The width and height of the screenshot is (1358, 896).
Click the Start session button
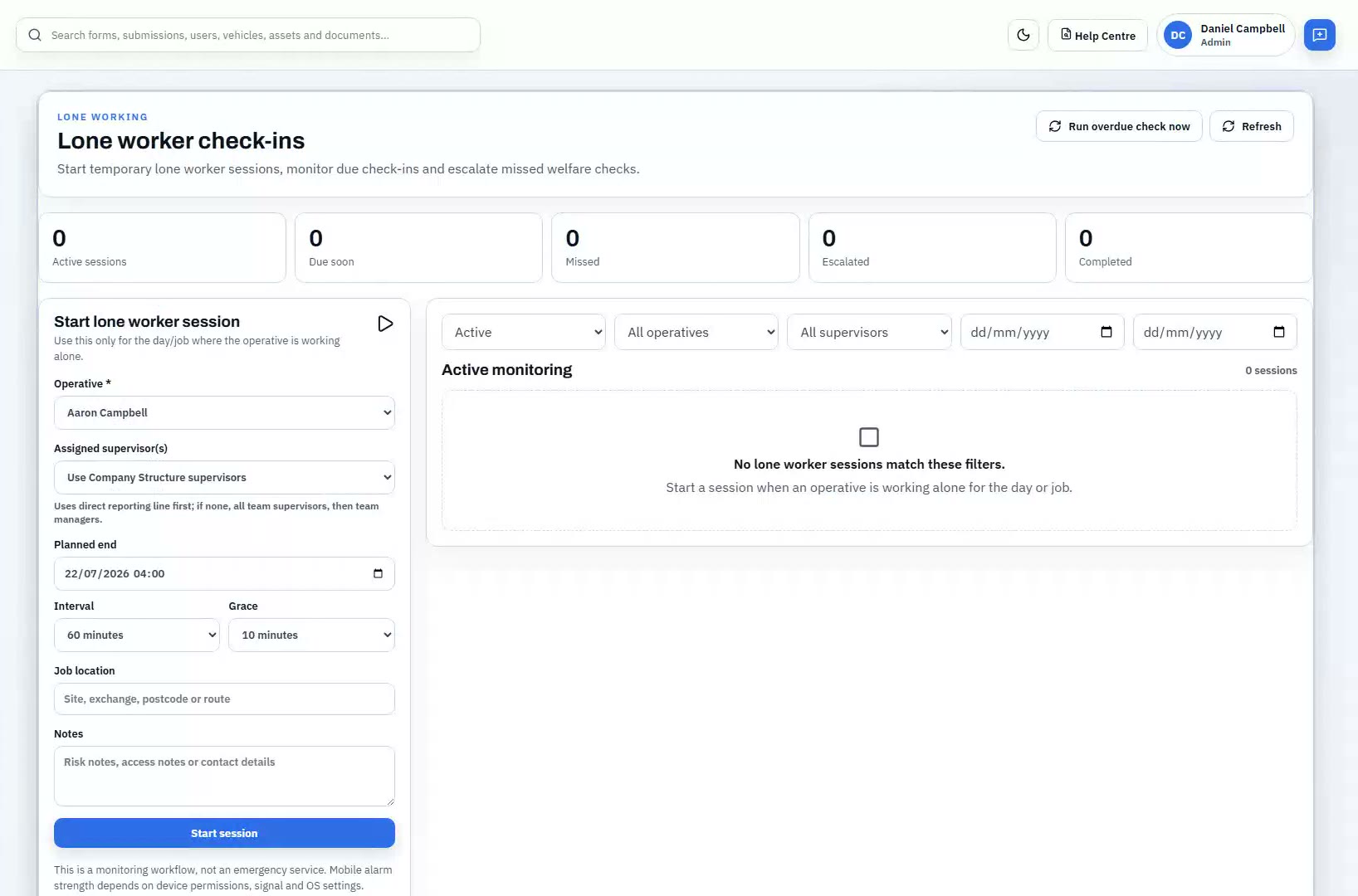tap(224, 833)
